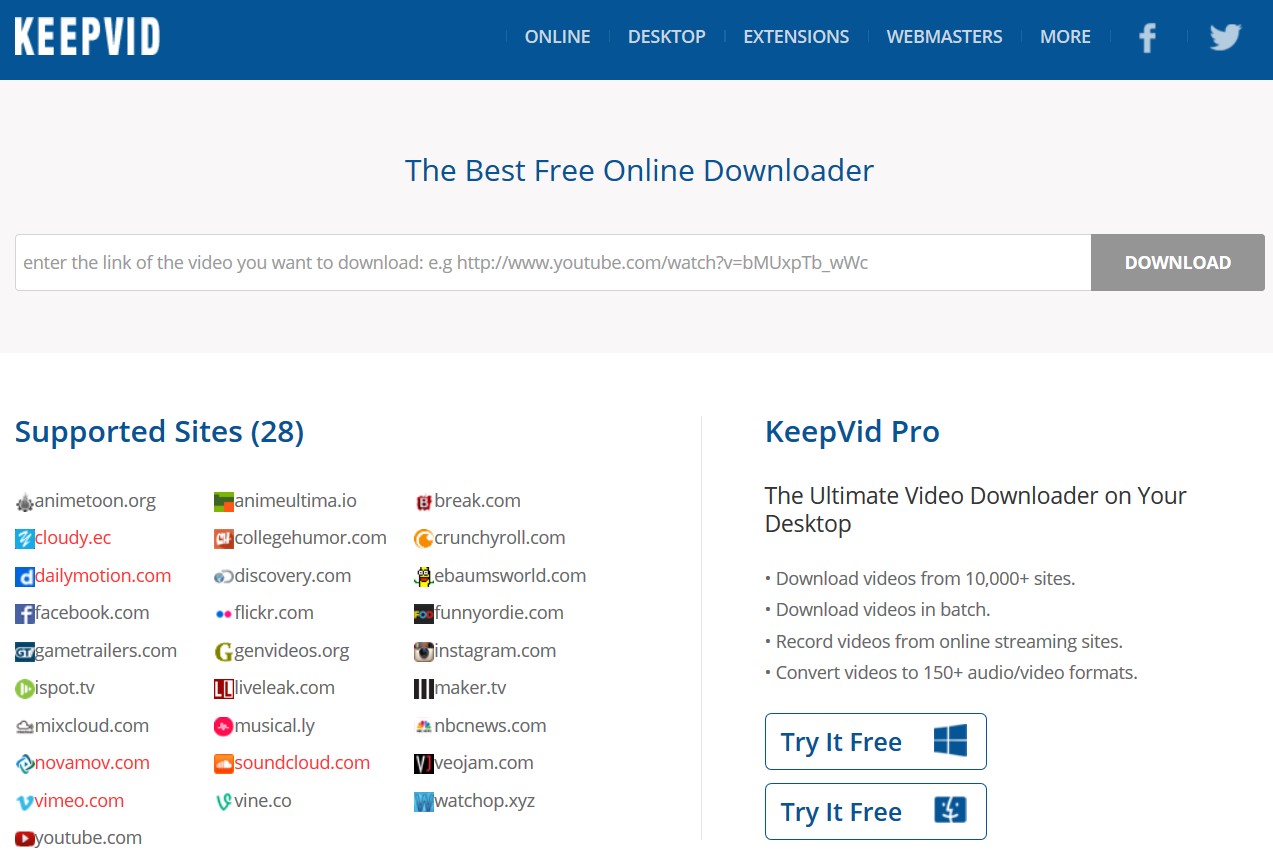The image size is (1273, 857).
Task: Click the ispot.tv site icon
Action: click(25, 689)
